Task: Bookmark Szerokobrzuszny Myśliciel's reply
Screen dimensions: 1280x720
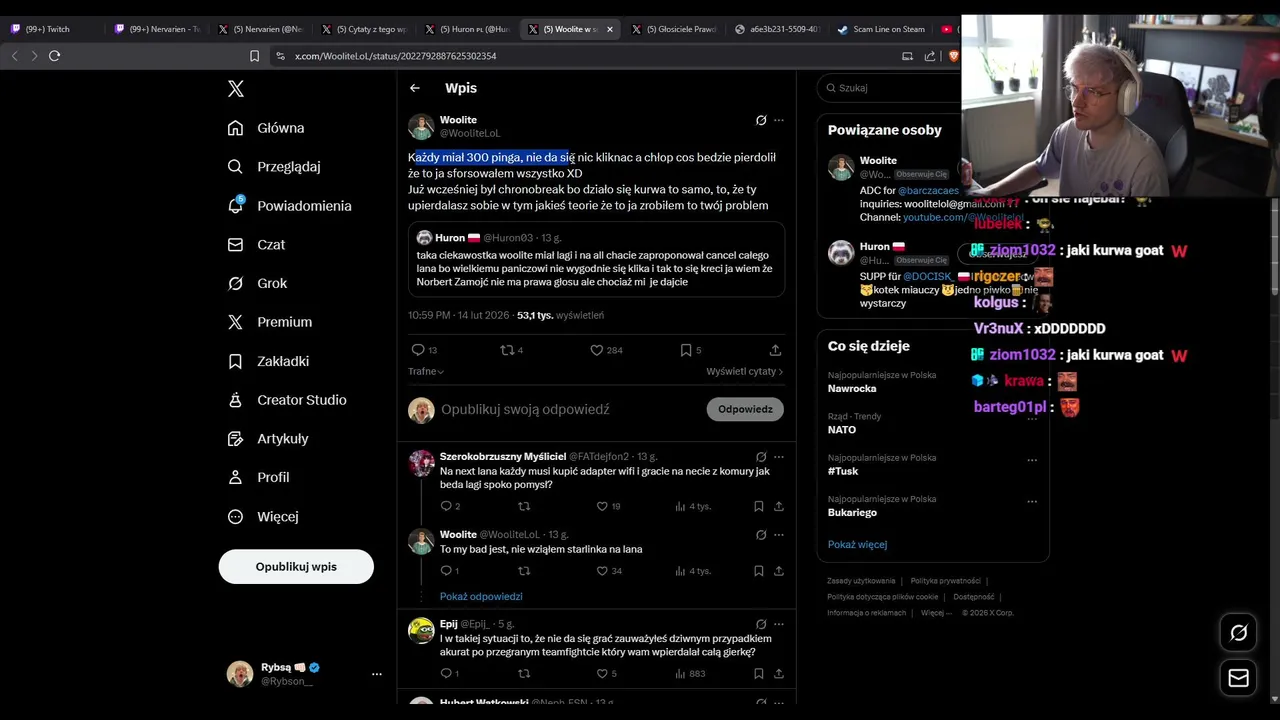Action: click(759, 507)
